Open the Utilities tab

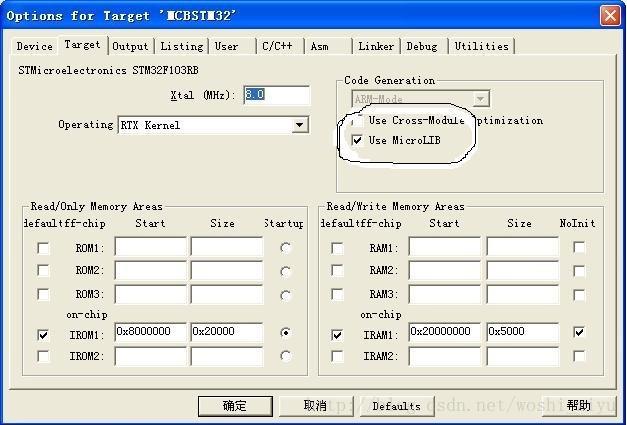coord(481,46)
